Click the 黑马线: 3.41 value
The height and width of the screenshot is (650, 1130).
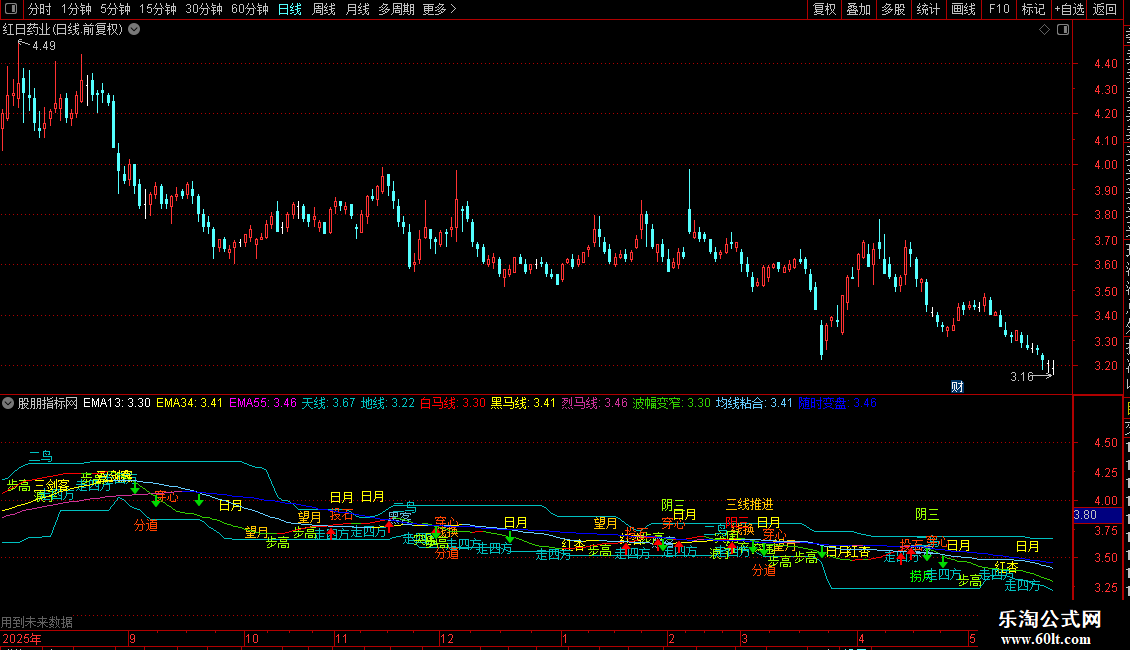(x=523, y=404)
